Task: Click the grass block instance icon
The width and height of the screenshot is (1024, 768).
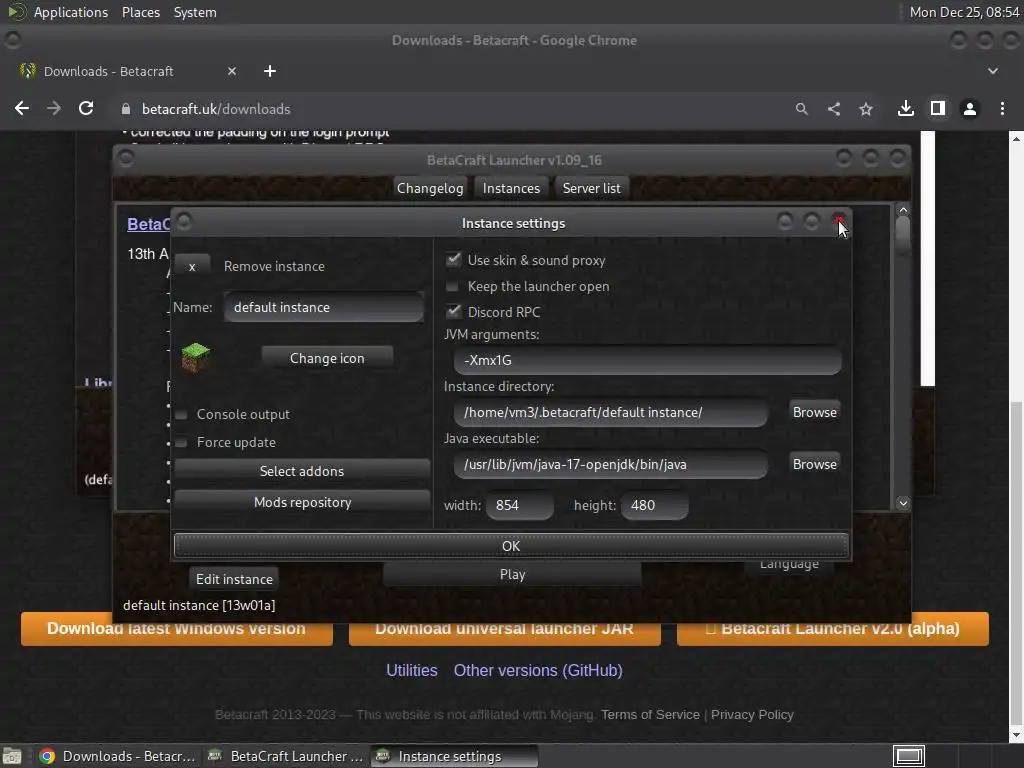Action: (195, 357)
